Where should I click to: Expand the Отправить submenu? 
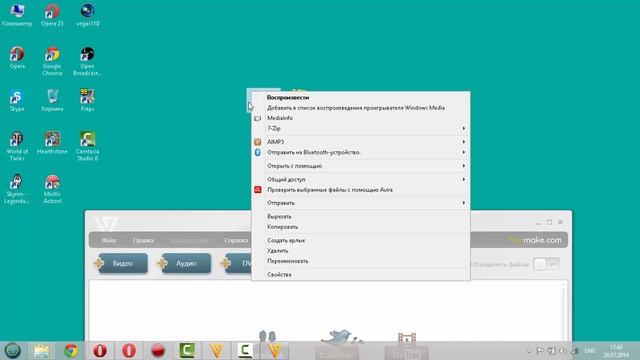click(361, 203)
